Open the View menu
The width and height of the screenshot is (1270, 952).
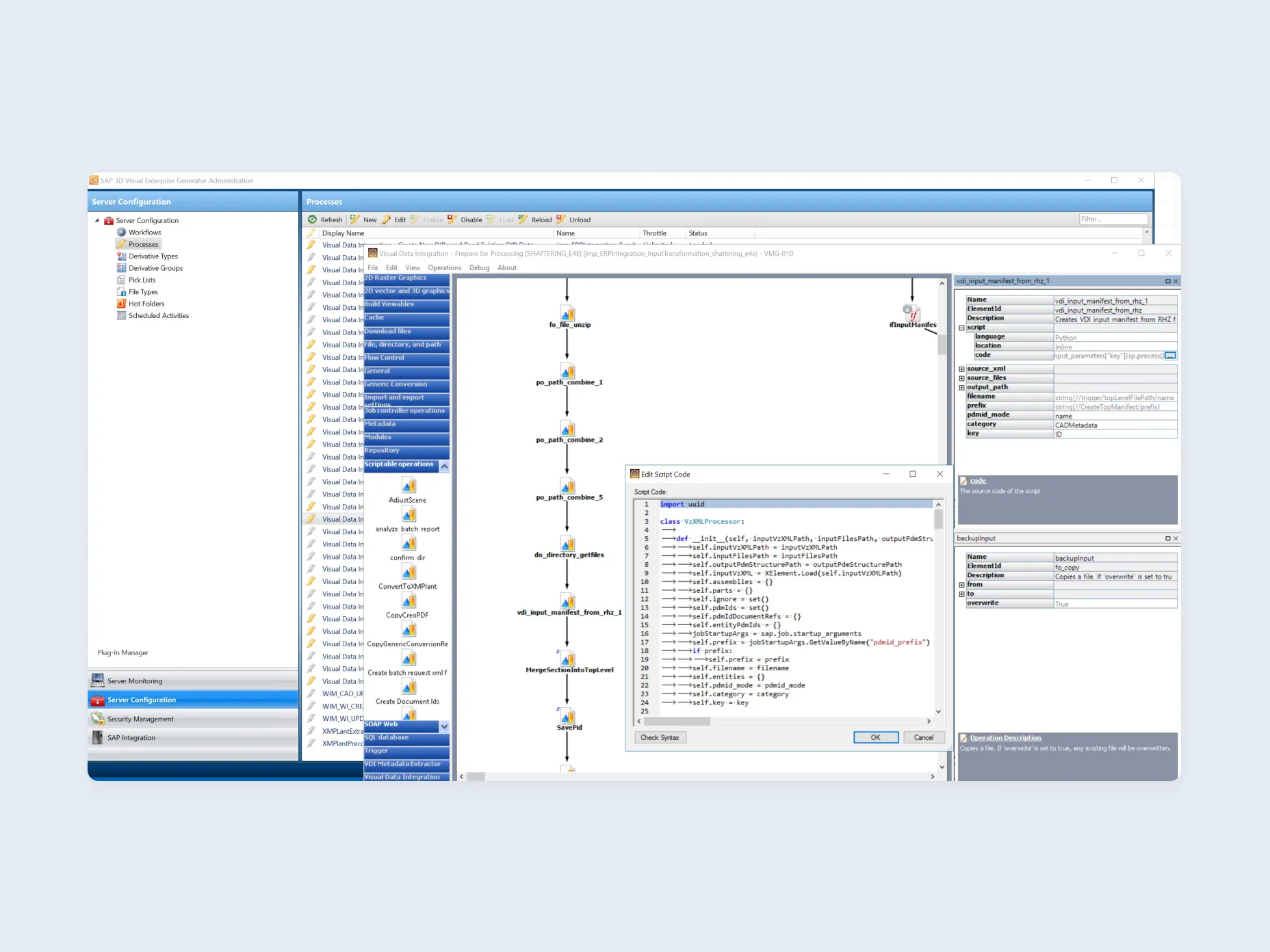[413, 267]
